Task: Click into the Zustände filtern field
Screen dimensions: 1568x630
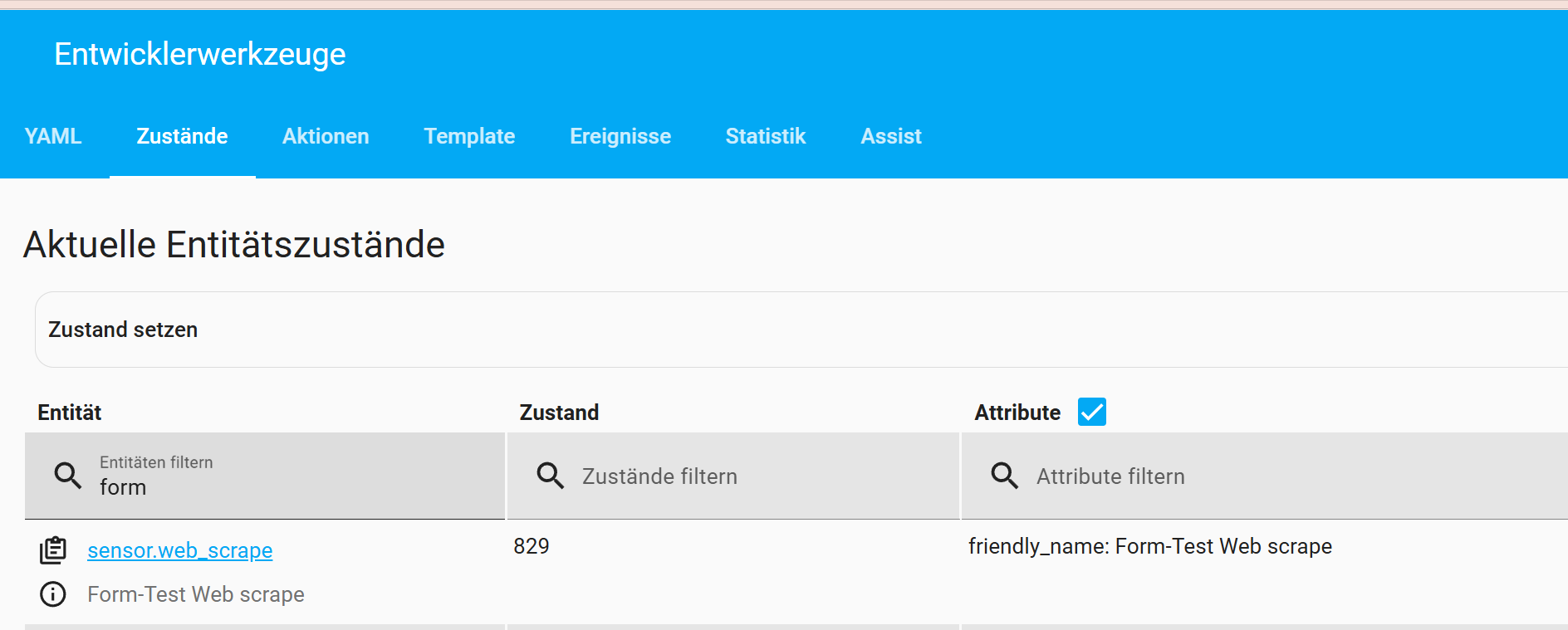Action: [x=747, y=476]
